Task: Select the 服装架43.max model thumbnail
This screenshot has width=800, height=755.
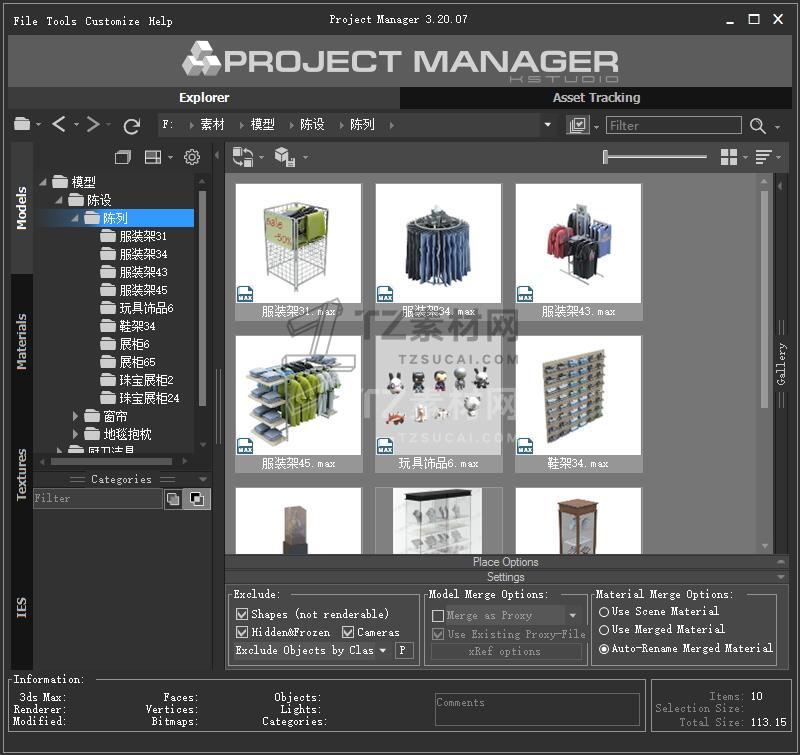Action: 578,250
